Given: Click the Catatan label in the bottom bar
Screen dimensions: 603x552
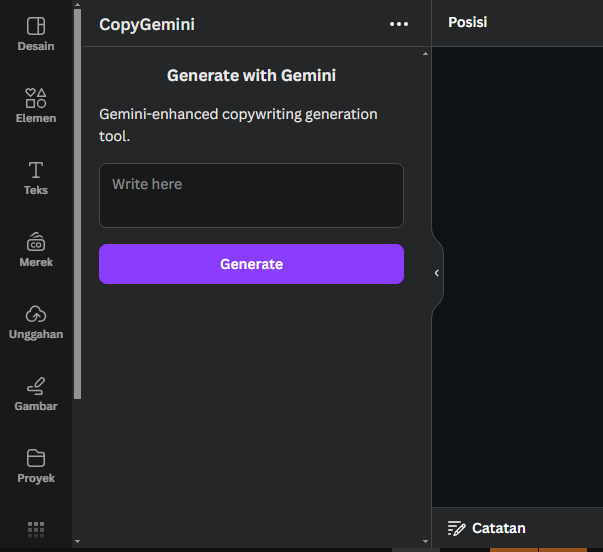Looking at the screenshot, I should pyautogui.click(x=498, y=528).
